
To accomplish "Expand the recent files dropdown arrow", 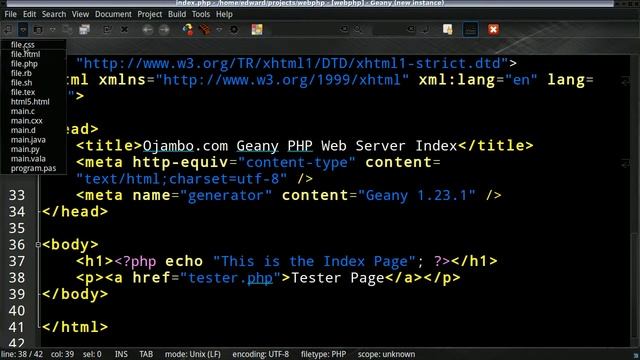I will point(53,29).
